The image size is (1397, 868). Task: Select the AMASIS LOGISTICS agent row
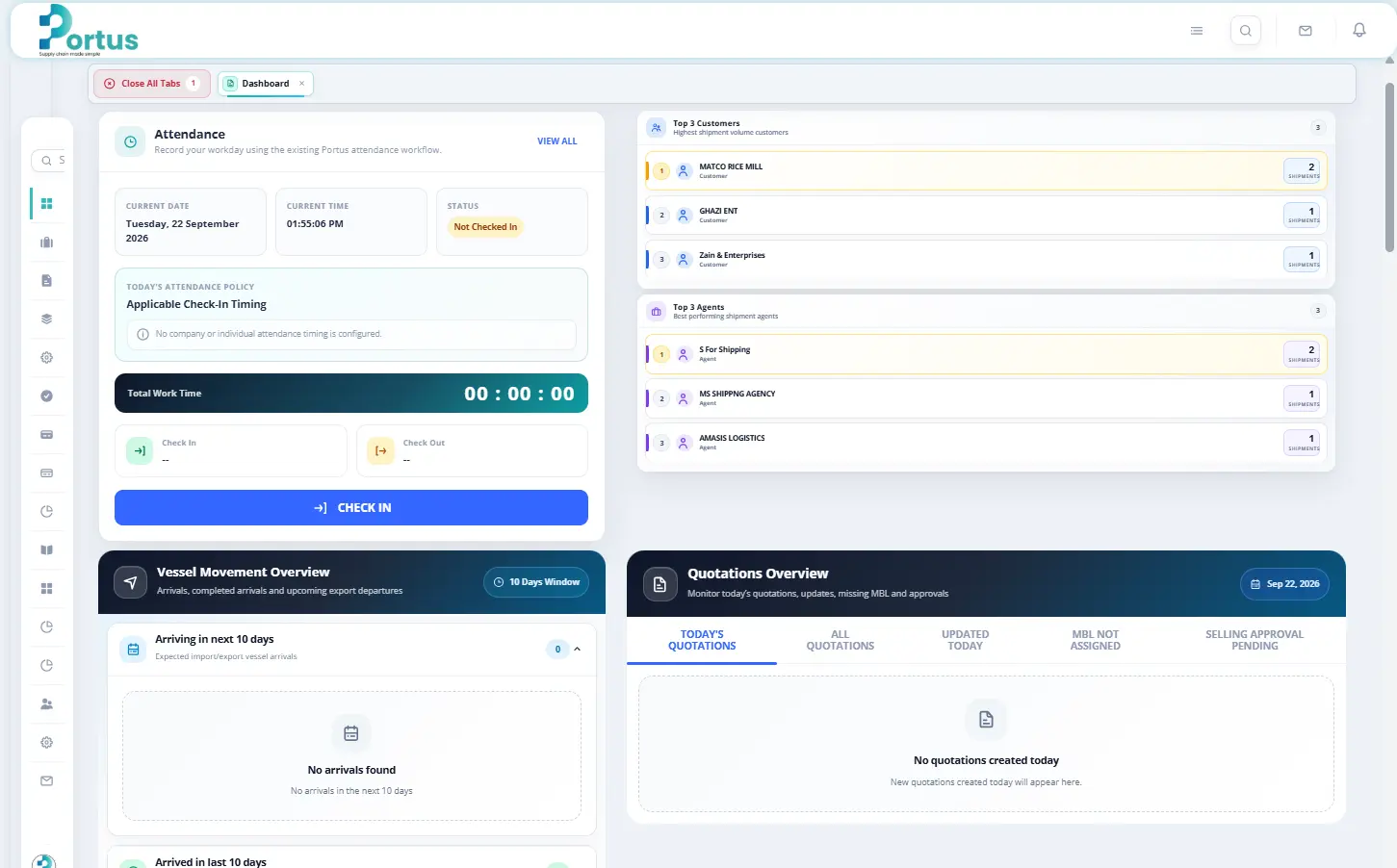point(986,443)
